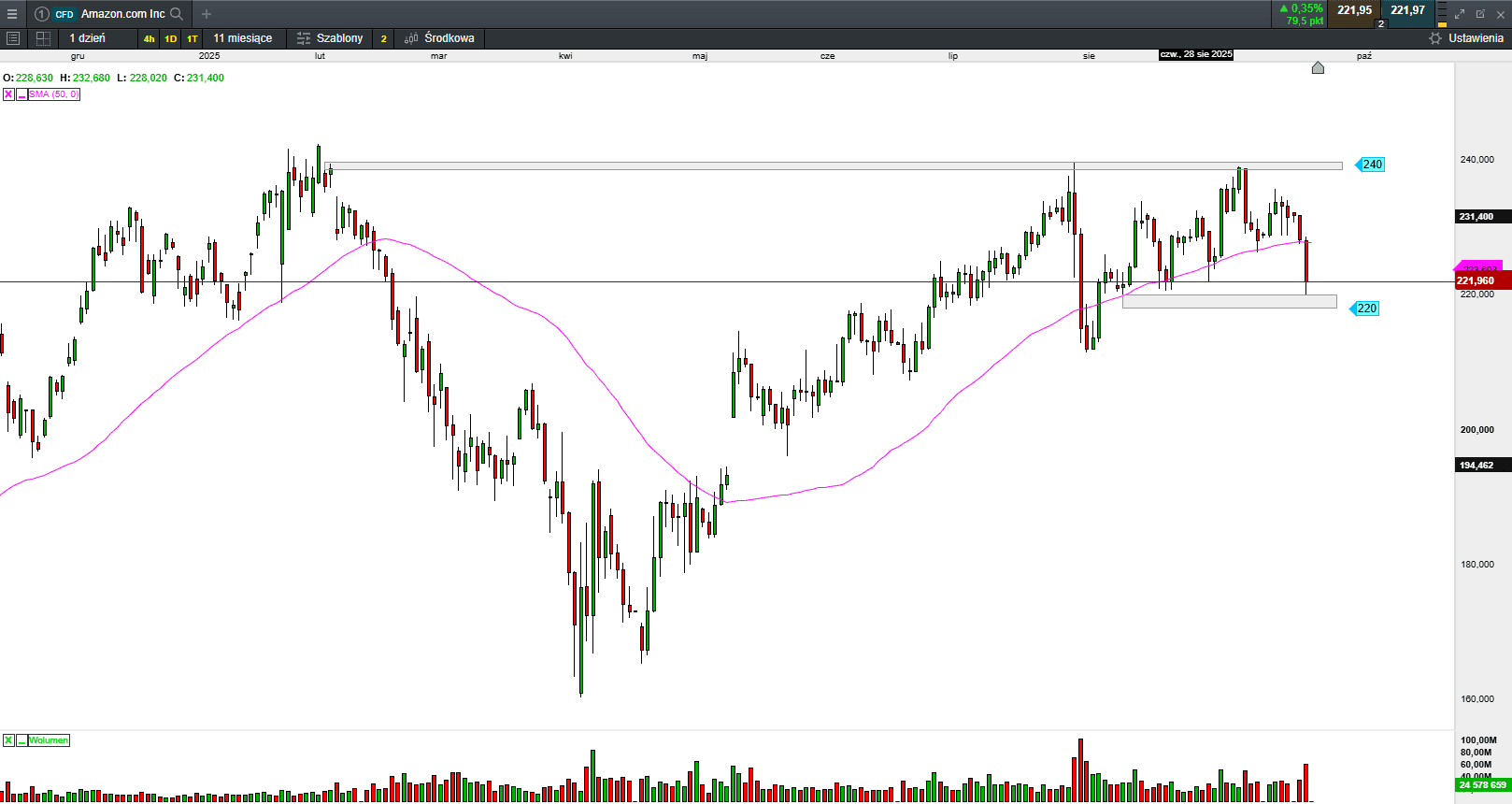Remove the Wolumen indicator

[x=8, y=740]
